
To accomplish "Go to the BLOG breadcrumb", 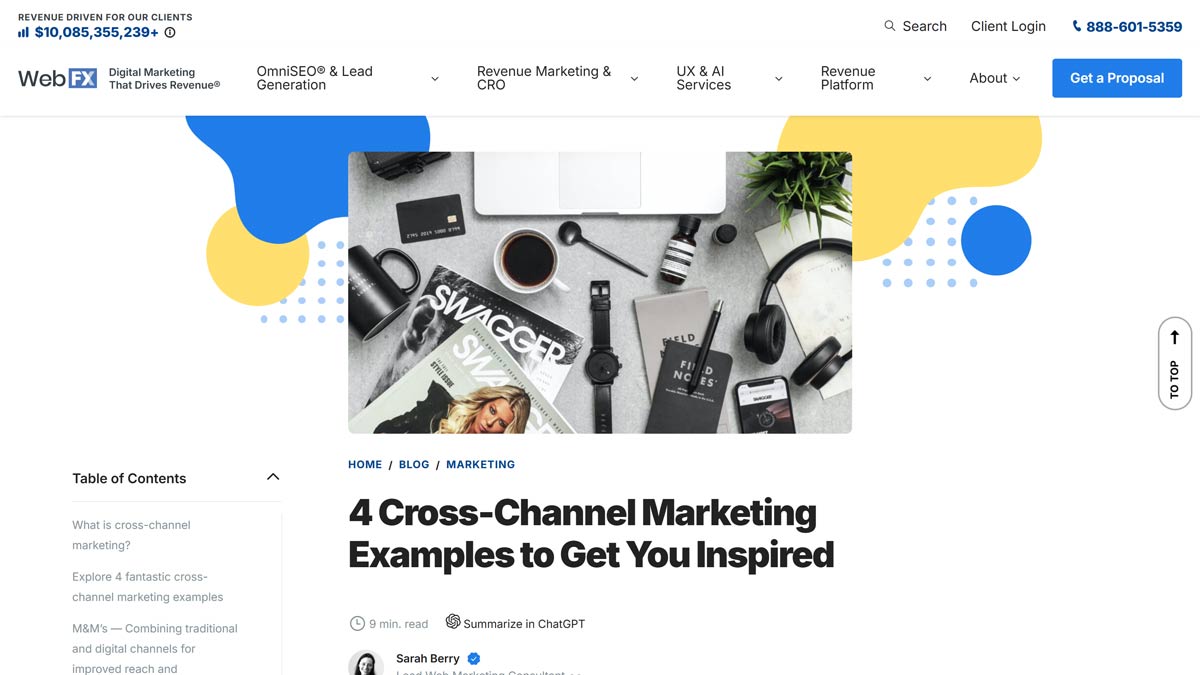I will pyautogui.click(x=414, y=464).
